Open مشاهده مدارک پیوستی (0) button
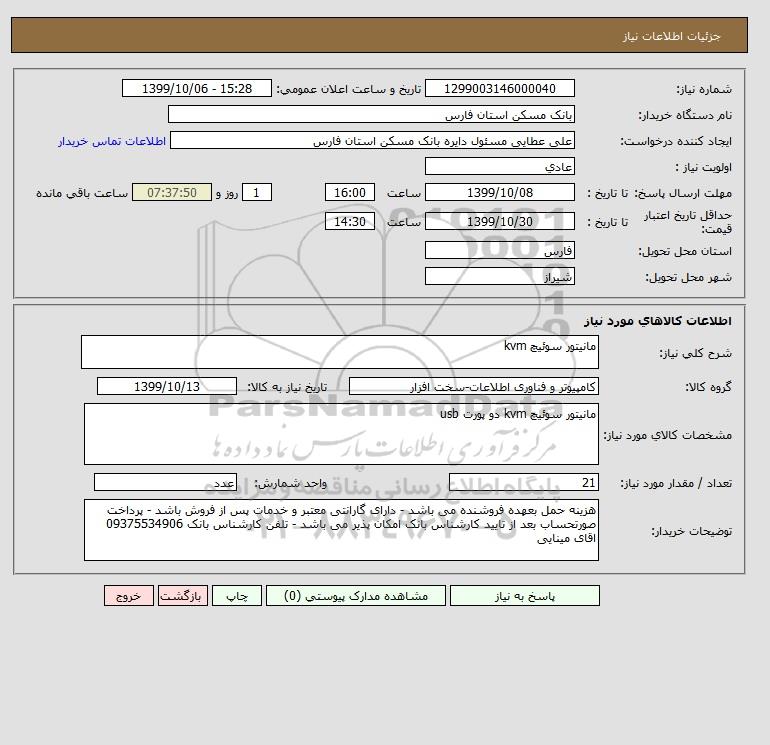This screenshot has width=770, height=745. point(356,596)
